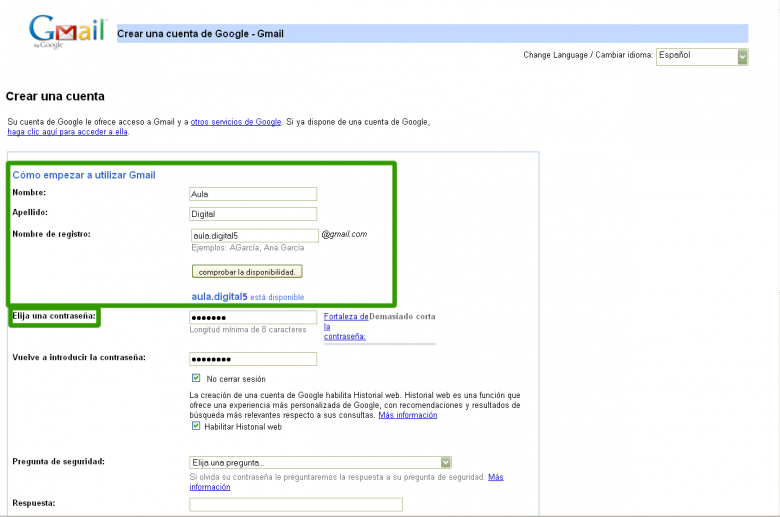Click 'Ejemplos: AGarcía, Ana.García' hint text
780x517 pixels.
[248, 248]
